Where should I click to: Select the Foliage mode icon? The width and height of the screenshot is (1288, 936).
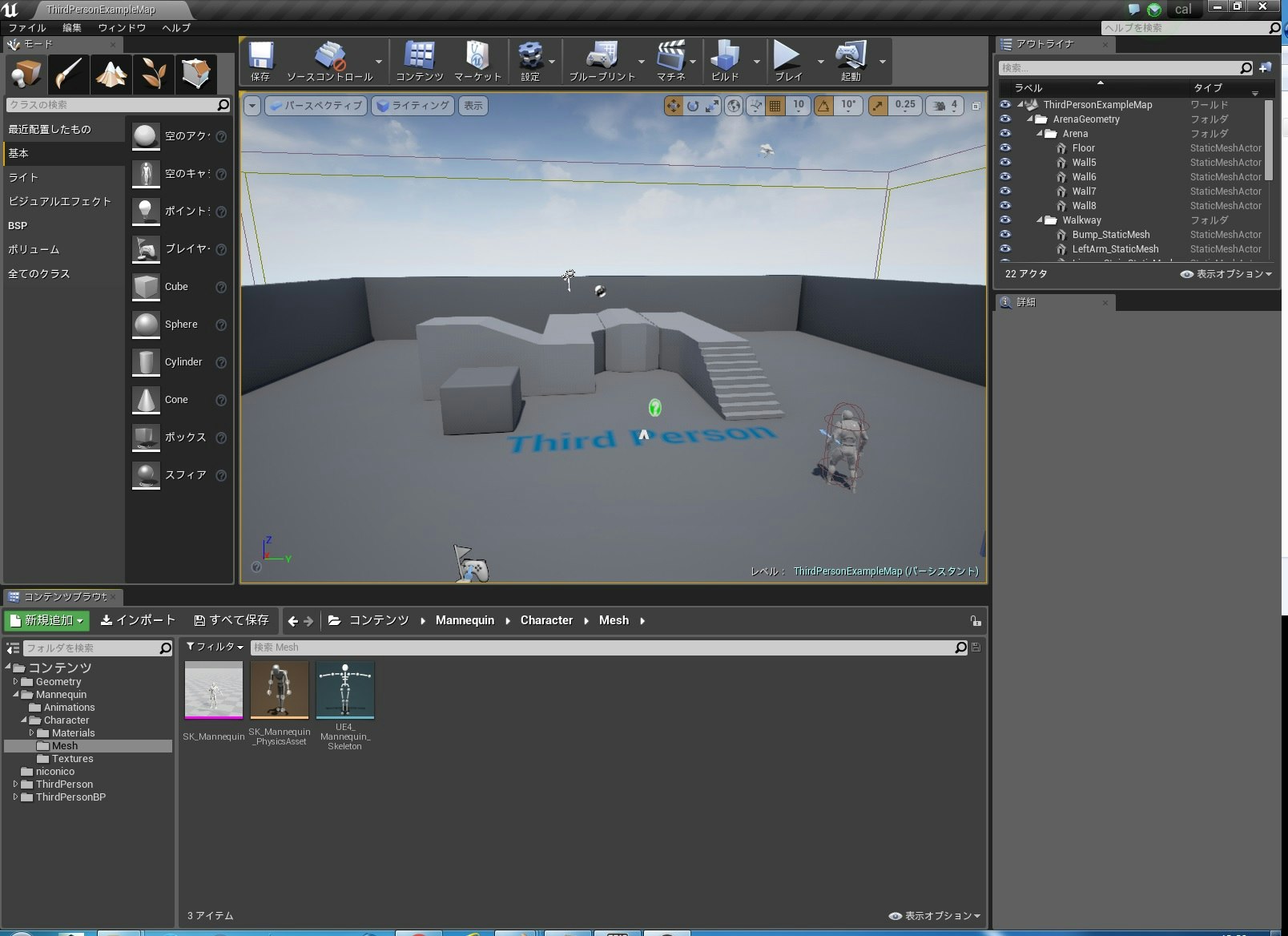[153, 74]
